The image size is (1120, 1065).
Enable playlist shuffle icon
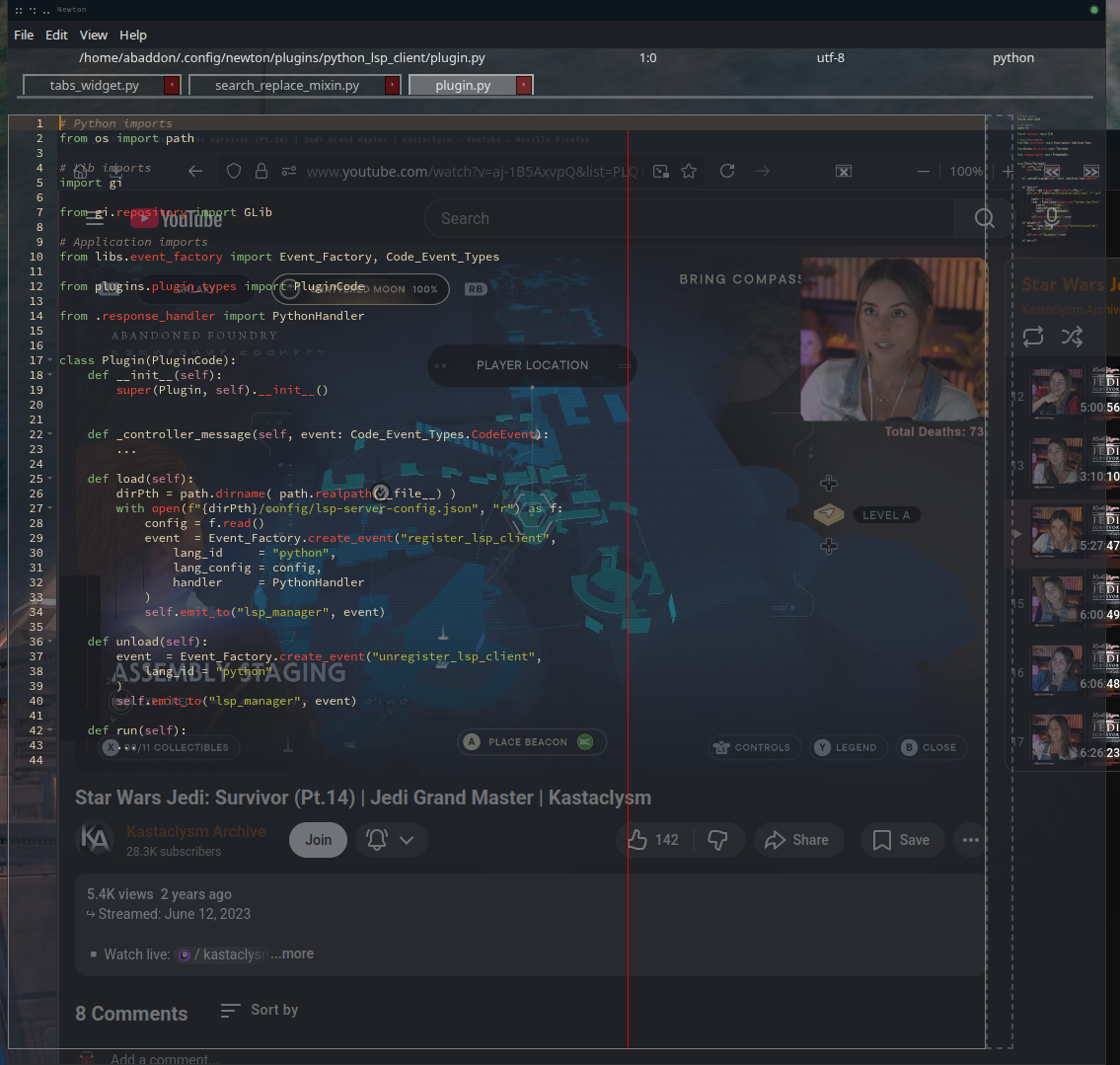coord(1072,337)
